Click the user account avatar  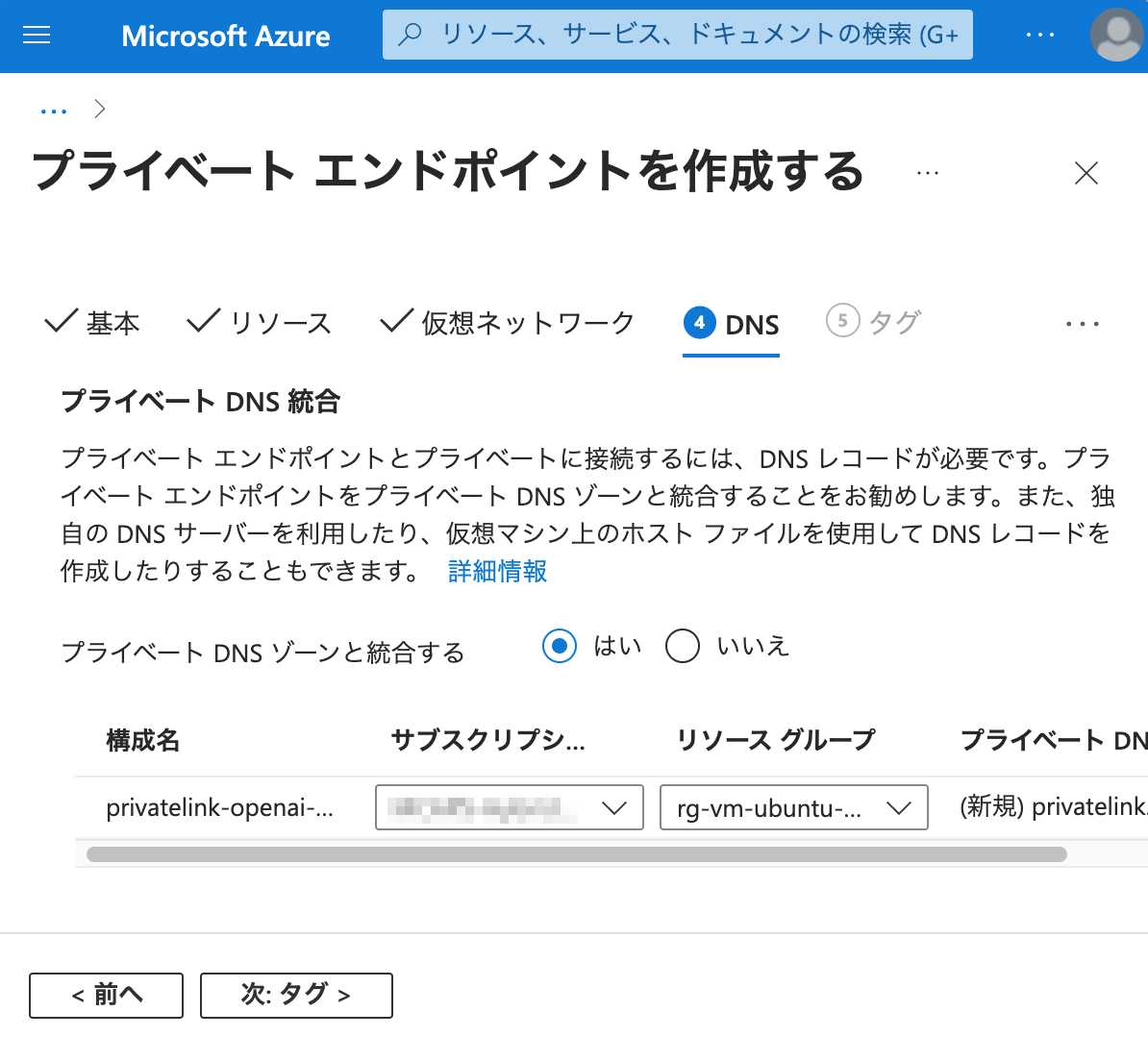pyautogui.click(x=1116, y=37)
